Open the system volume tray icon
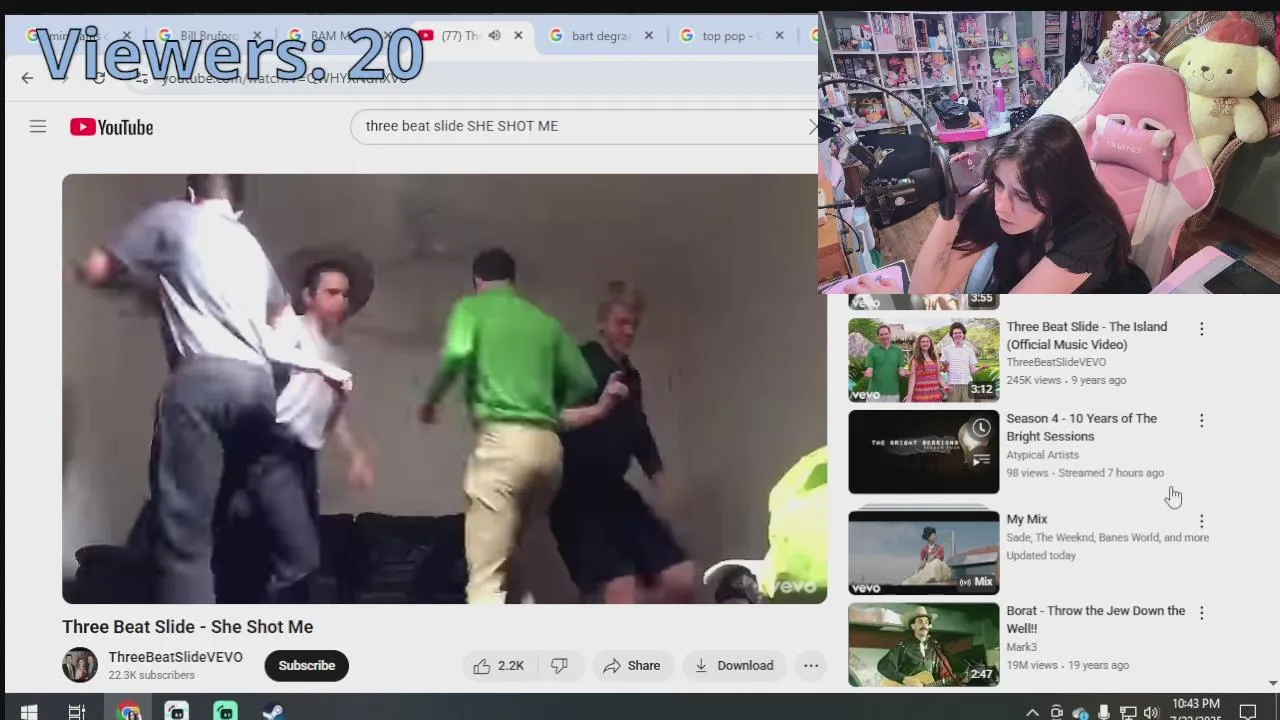The width and height of the screenshot is (1280, 720). (1151, 712)
